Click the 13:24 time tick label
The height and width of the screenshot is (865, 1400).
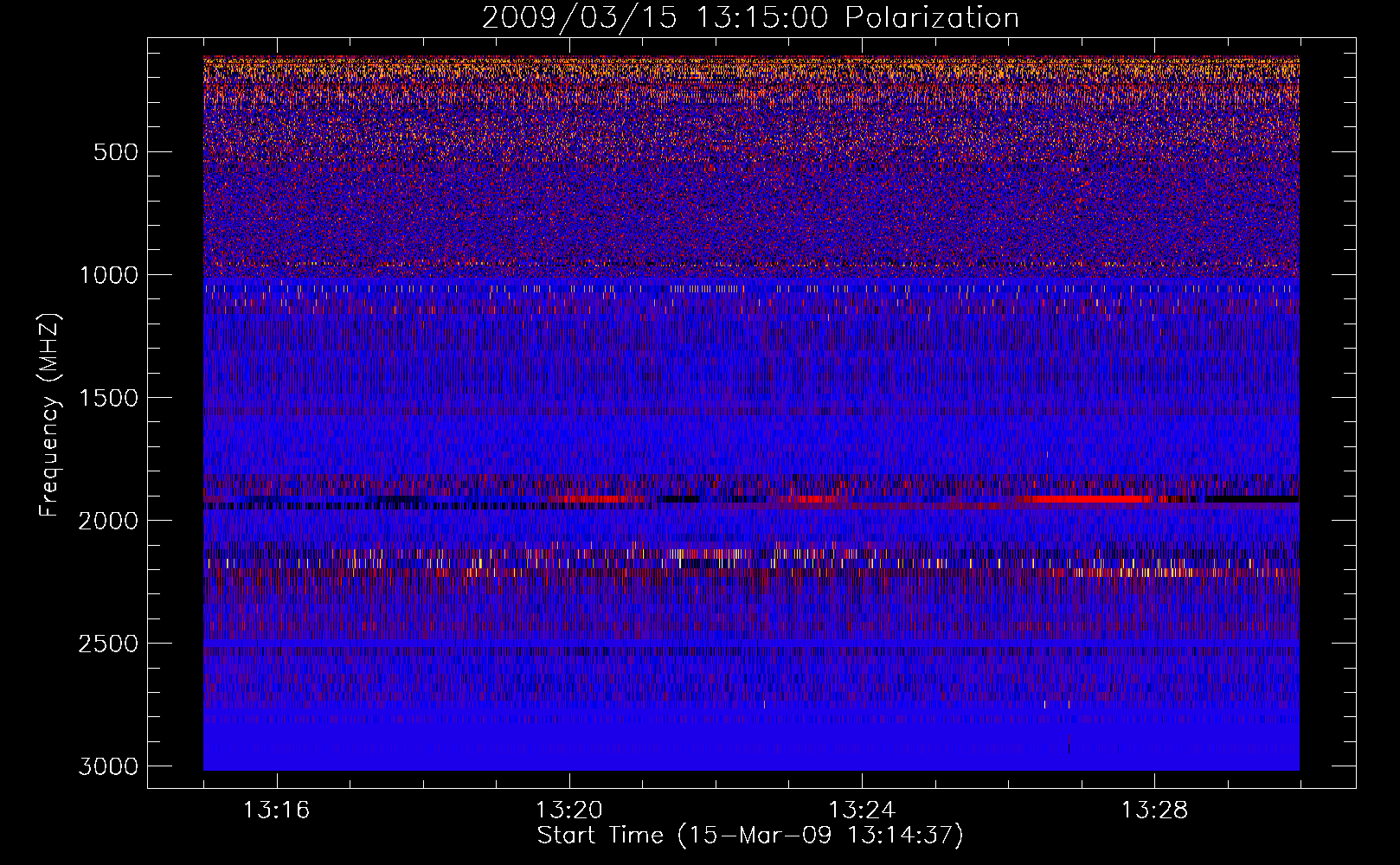click(x=862, y=811)
